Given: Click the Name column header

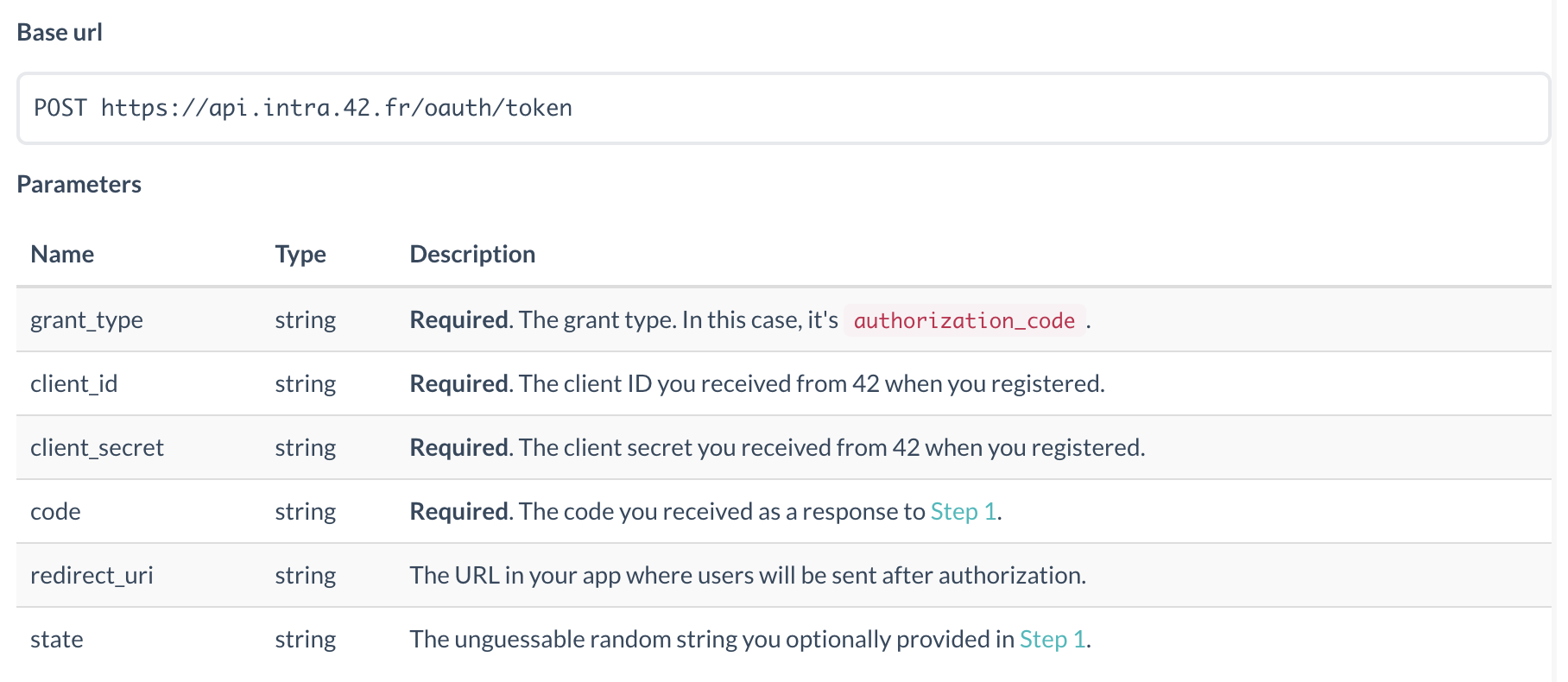Looking at the screenshot, I should 62,254.
